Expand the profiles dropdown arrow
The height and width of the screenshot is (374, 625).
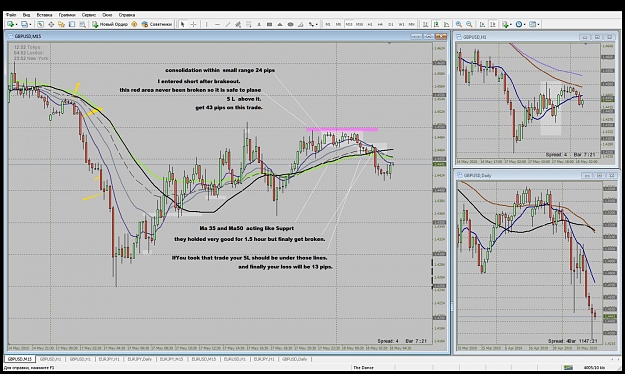tap(30, 24)
